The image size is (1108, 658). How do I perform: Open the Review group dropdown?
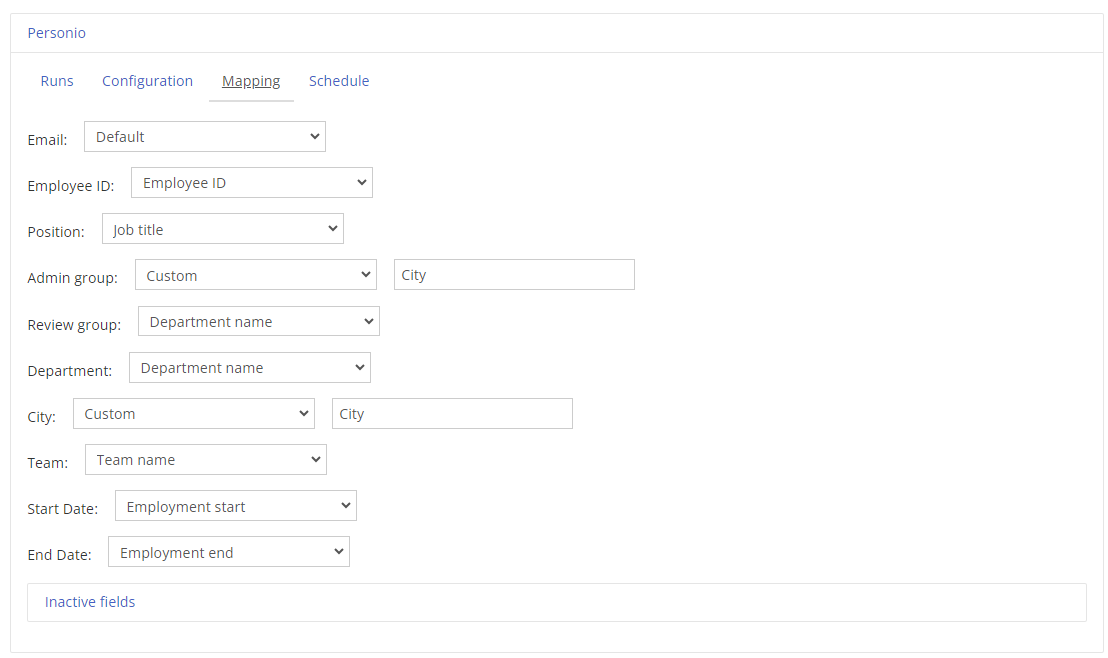[259, 322]
